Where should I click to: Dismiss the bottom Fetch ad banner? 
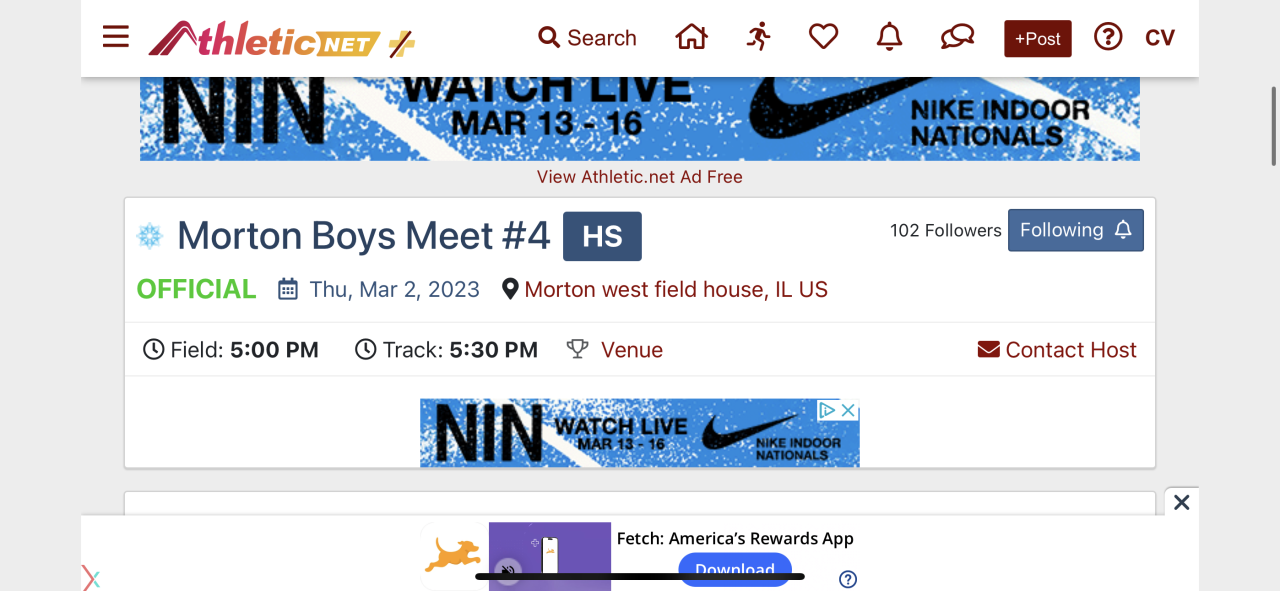pos(1181,502)
